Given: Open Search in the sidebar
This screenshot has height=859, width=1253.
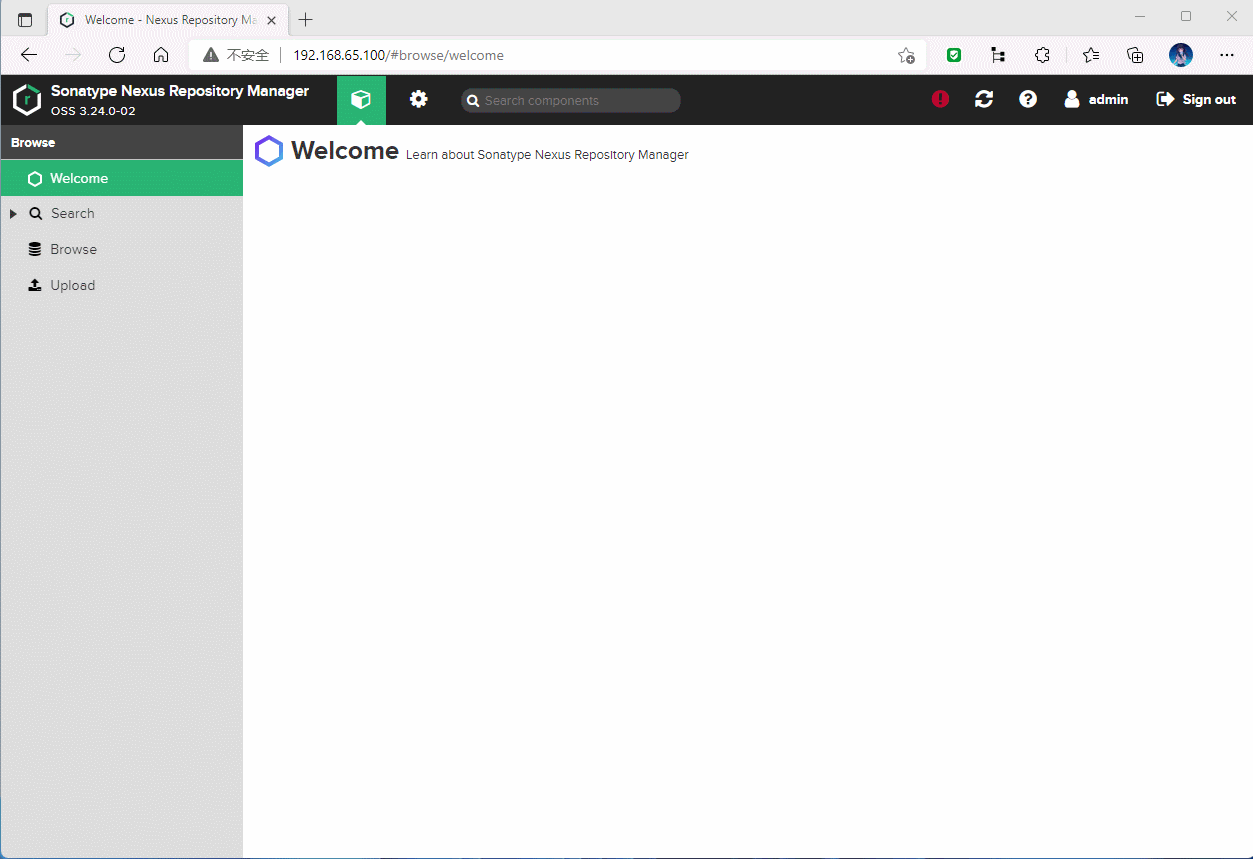Looking at the screenshot, I should coord(72,213).
